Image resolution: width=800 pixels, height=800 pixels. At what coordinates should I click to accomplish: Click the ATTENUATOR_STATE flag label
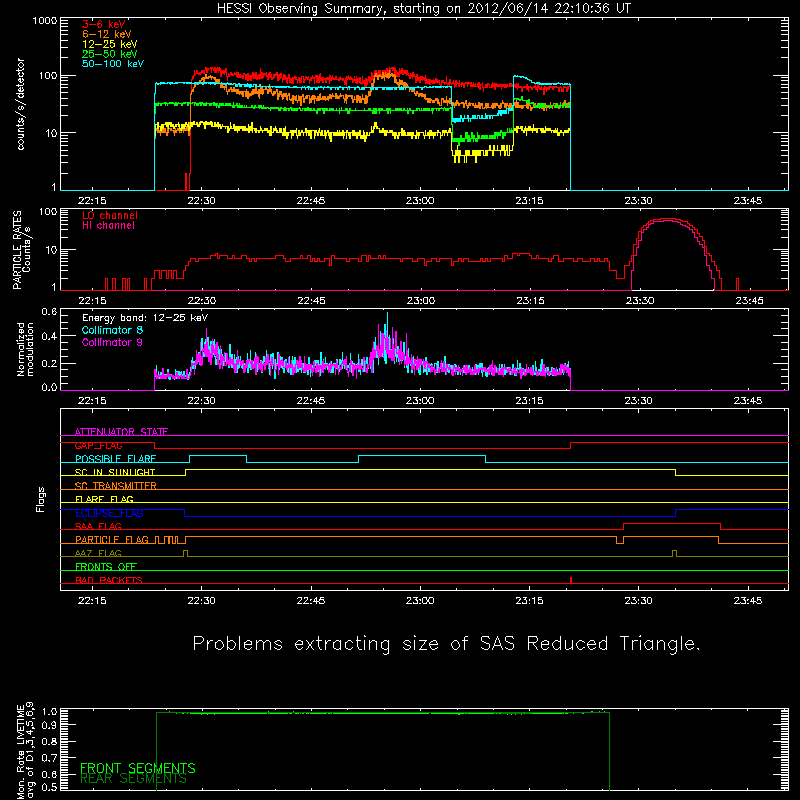(x=121, y=432)
